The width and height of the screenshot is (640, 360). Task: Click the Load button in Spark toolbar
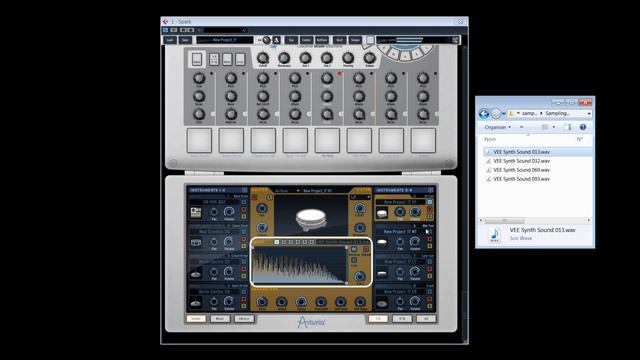pyautogui.click(x=170, y=40)
